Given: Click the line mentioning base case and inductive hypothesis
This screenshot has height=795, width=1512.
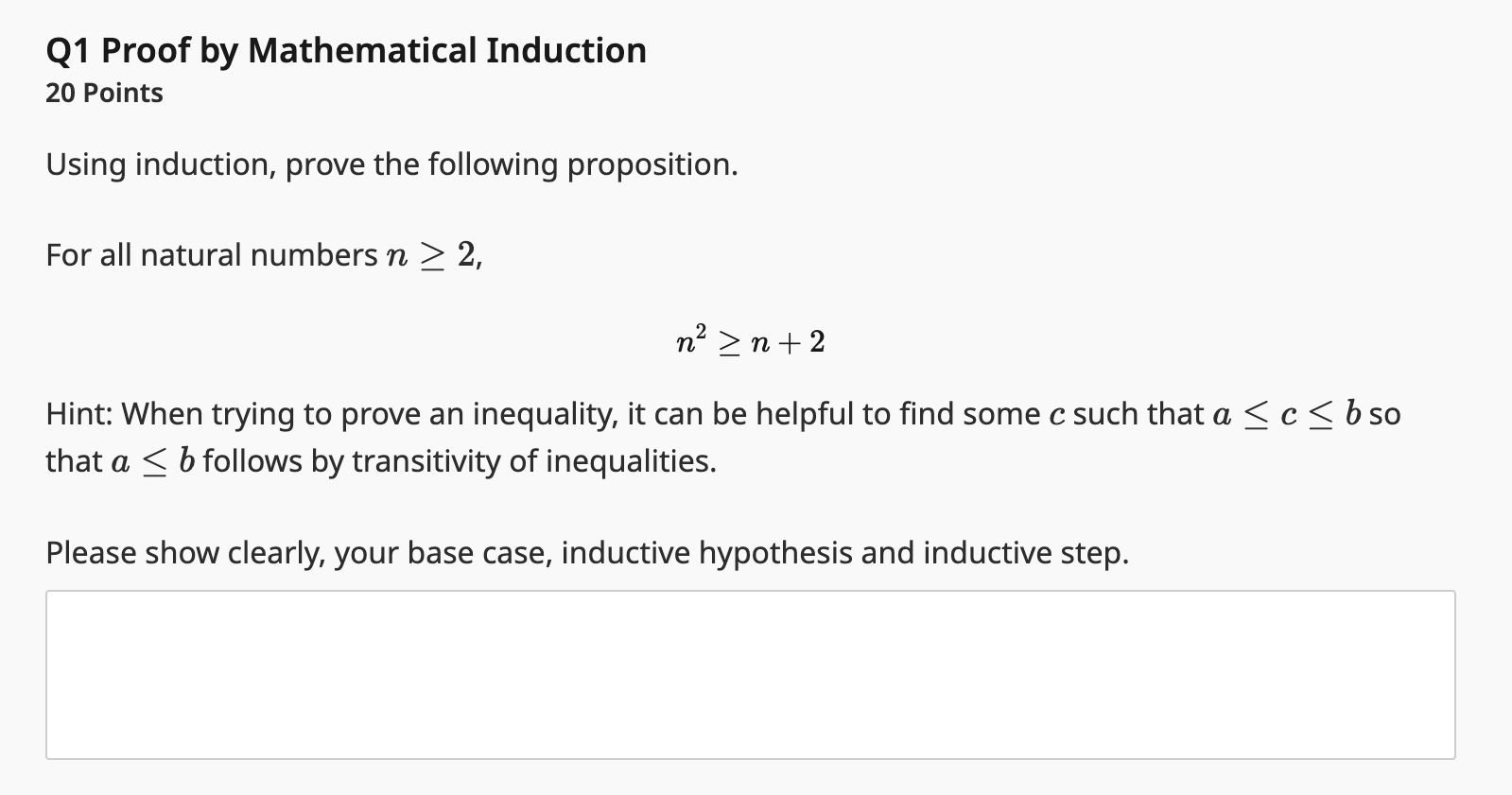Looking at the screenshot, I should (586, 552).
